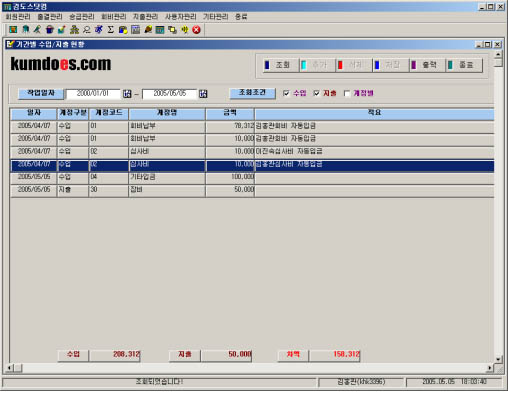Click the green person toolbar icon
508x393 pixels.
click(25, 30)
